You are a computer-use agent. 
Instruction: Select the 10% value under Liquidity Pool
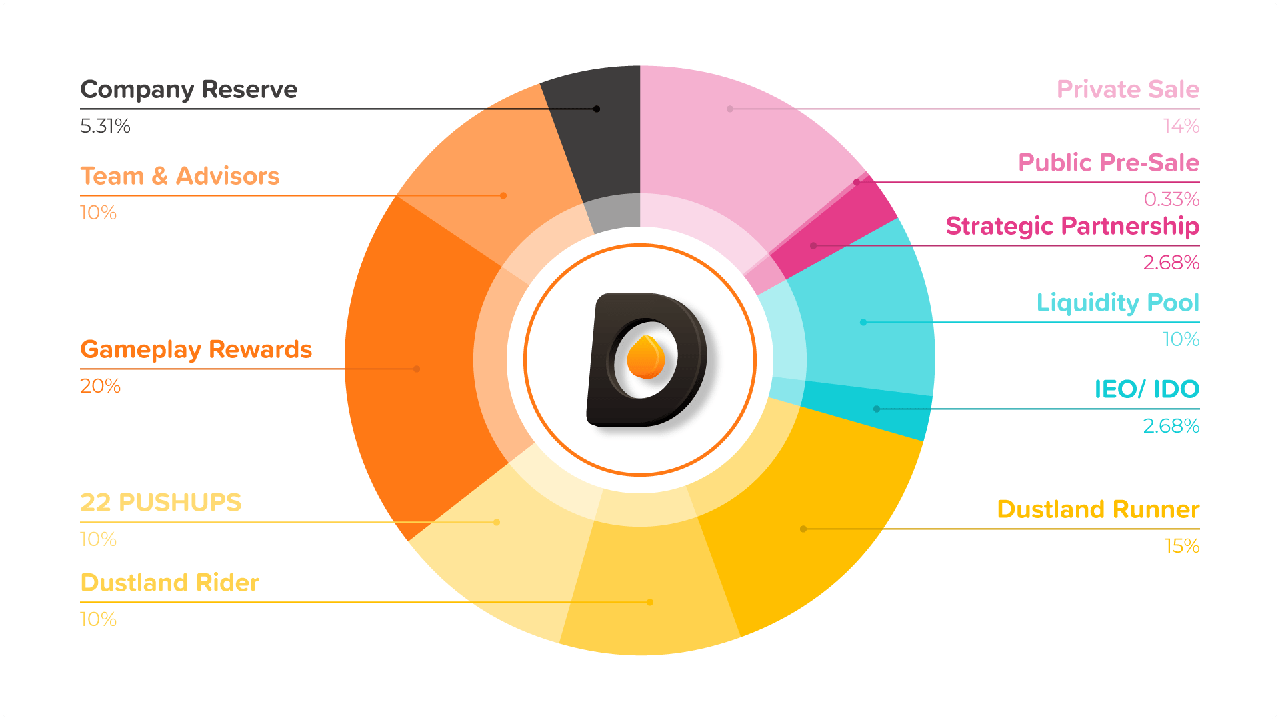click(x=1181, y=339)
